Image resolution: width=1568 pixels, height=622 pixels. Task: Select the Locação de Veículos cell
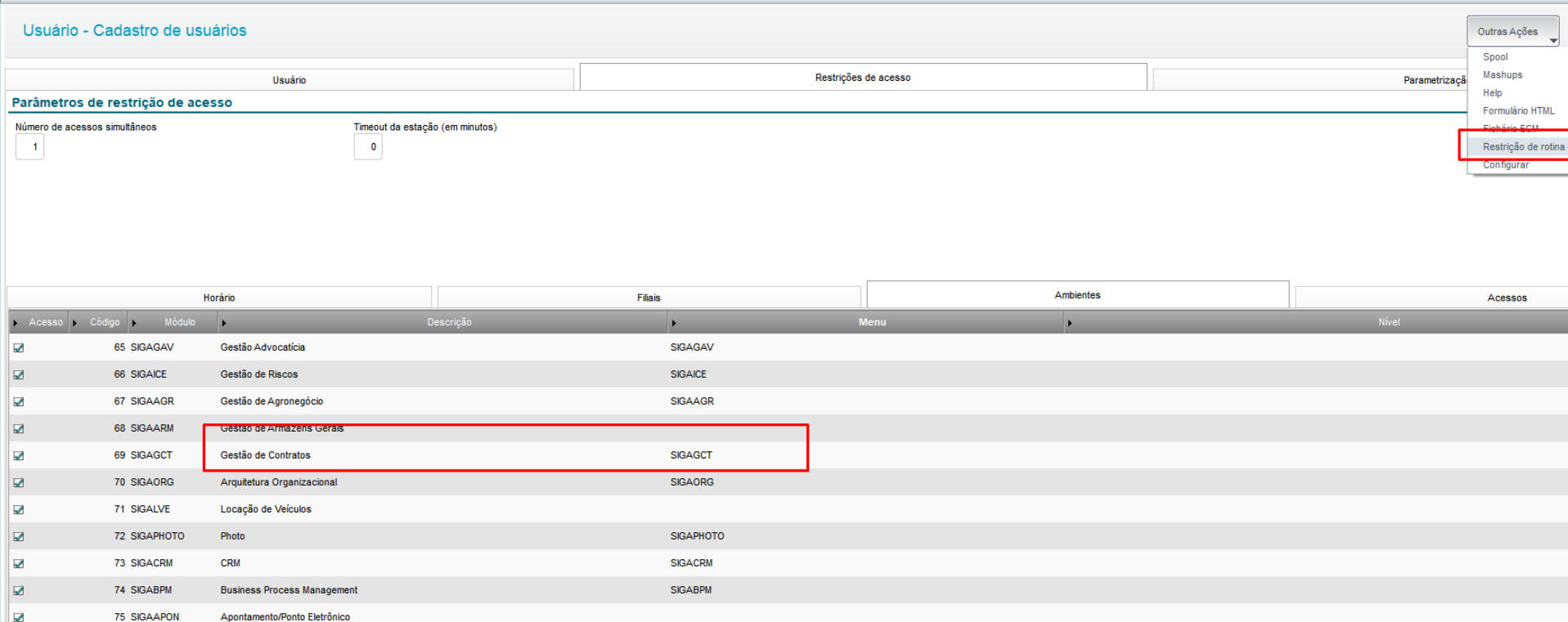(266, 509)
